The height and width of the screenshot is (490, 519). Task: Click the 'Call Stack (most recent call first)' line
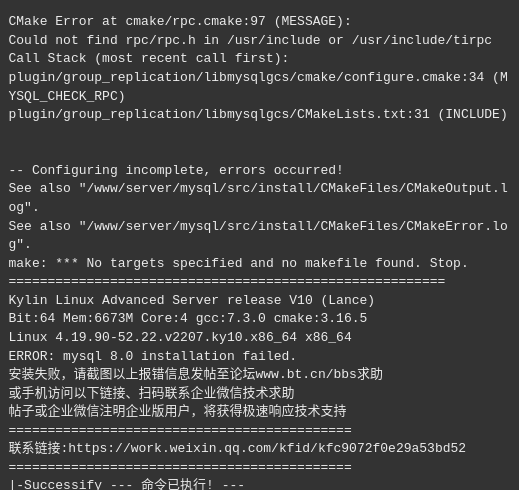point(148,58)
